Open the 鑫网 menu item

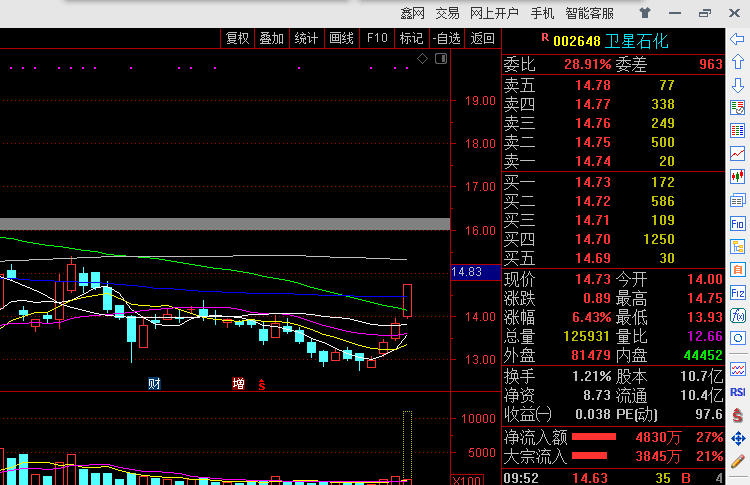(413, 13)
